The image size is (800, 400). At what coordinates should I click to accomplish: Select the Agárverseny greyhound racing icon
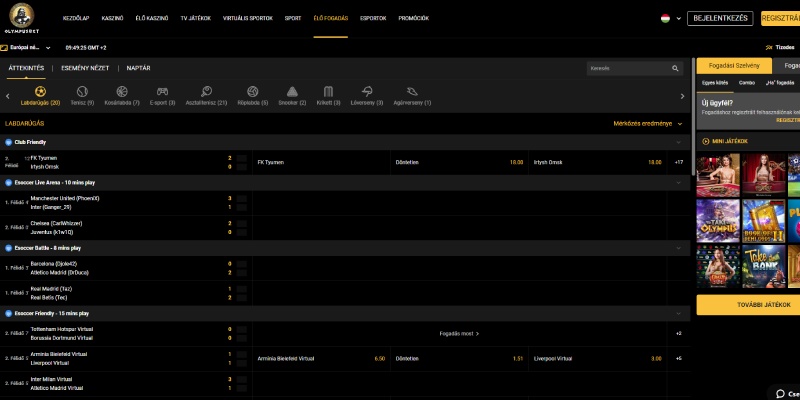click(412, 92)
